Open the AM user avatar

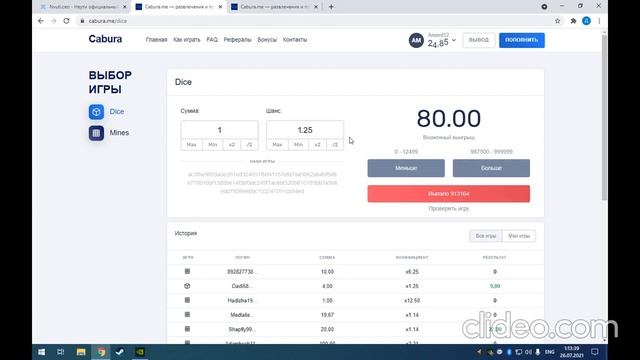coord(416,40)
